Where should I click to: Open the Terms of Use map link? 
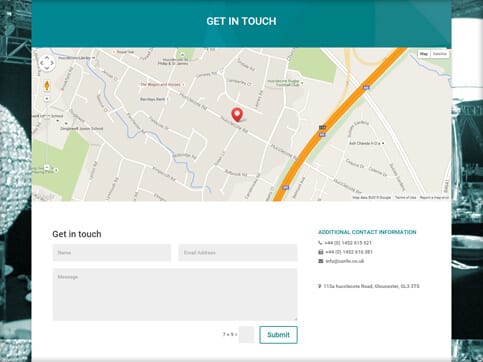click(x=405, y=198)
